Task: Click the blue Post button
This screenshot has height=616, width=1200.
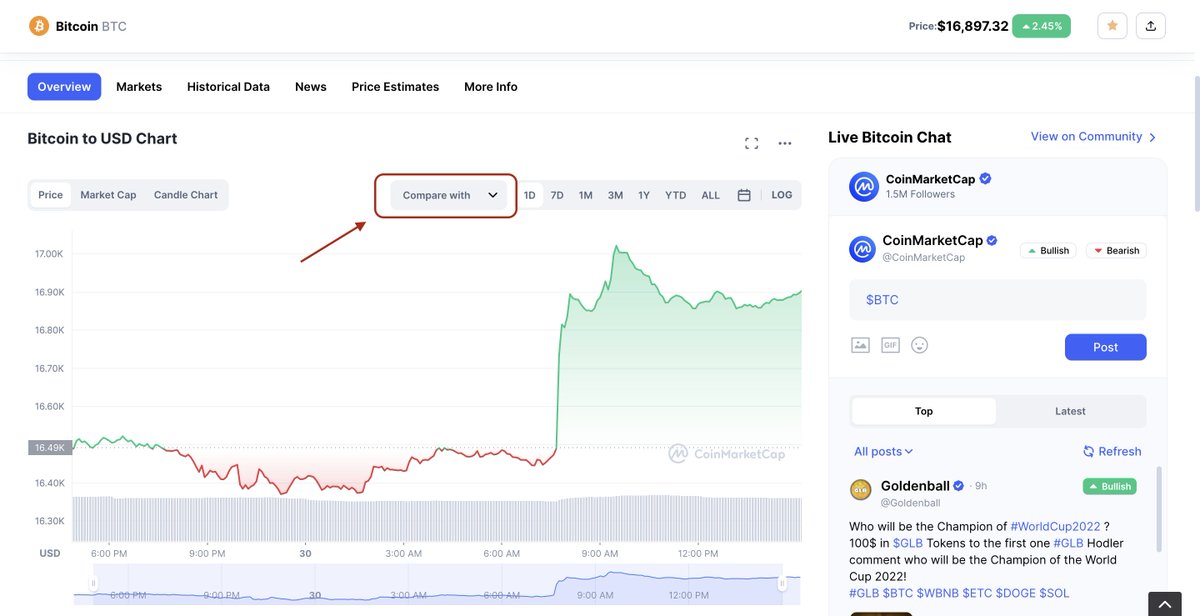Action: (x=1105, y=347)
